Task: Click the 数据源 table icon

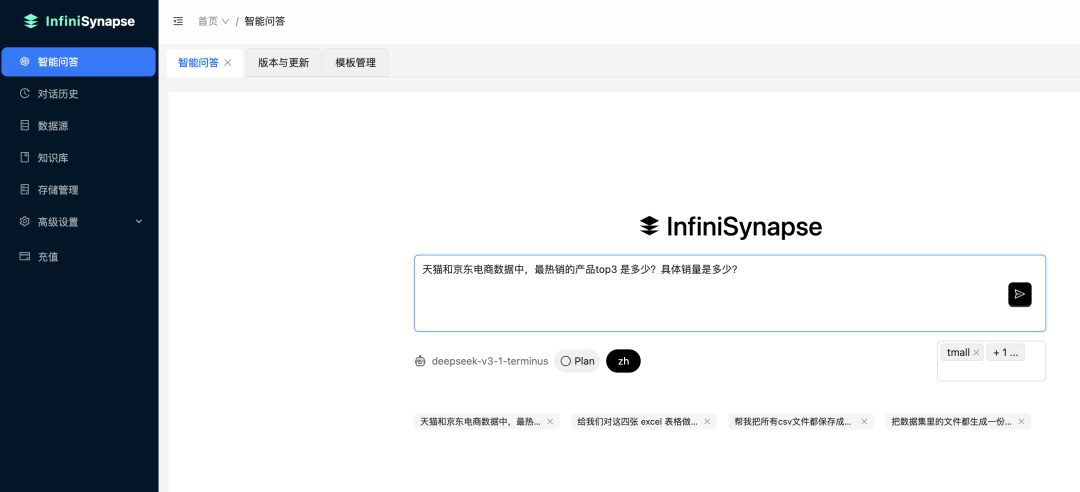Action: click(x=25, y=126)
